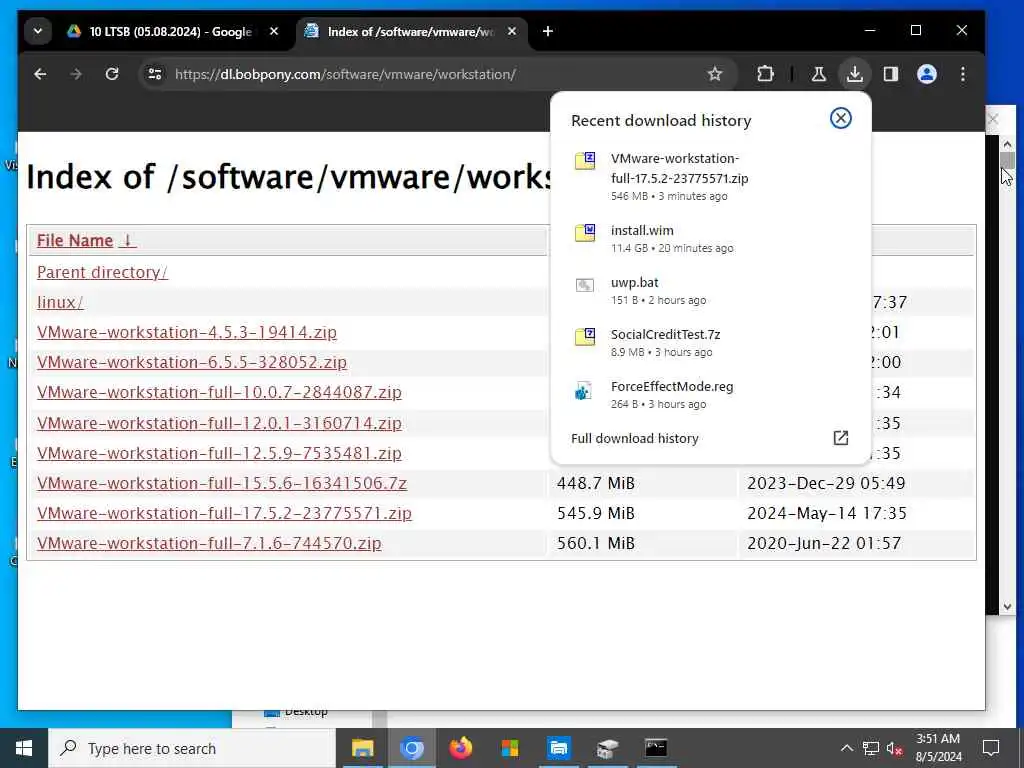The width and height of the screenshot is (1024, 768).
Task: Click the 545.9 MiB size cell
Action: (x=596, y=513)
